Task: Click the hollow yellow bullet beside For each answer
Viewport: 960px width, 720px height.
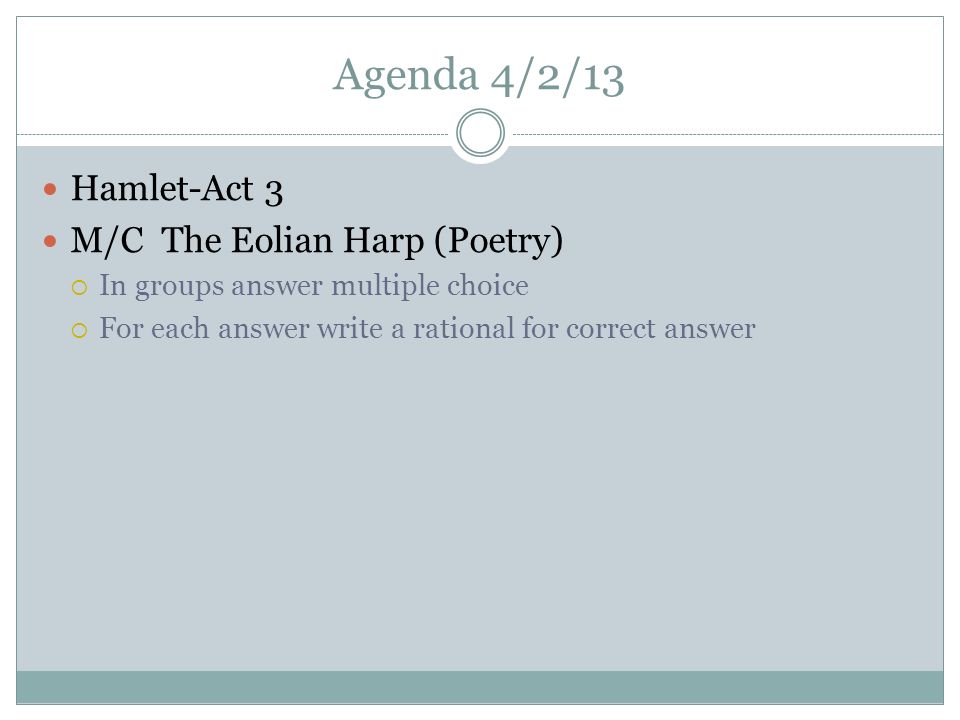Action: coord(80,331)
